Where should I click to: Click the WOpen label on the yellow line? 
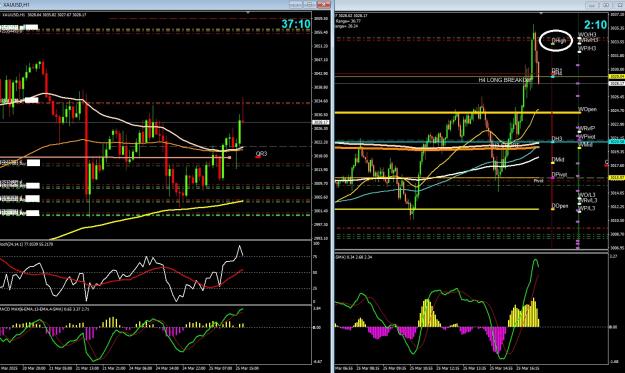588,109
